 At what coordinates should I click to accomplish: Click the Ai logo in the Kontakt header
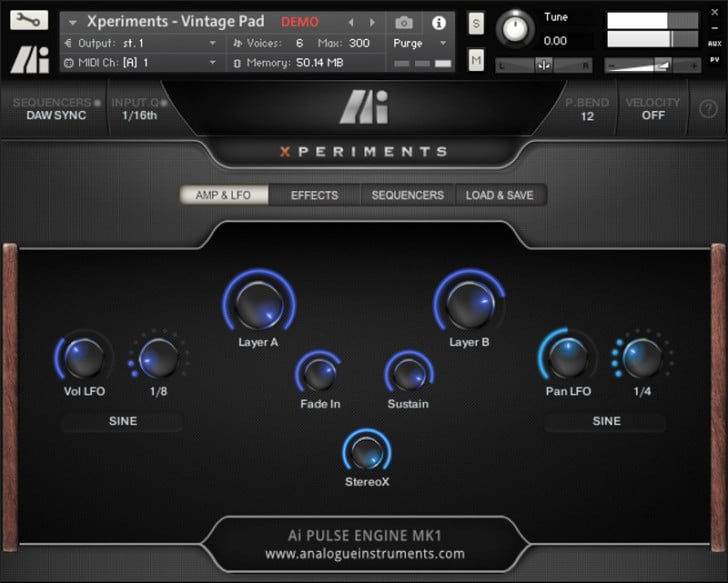point(29,59)
